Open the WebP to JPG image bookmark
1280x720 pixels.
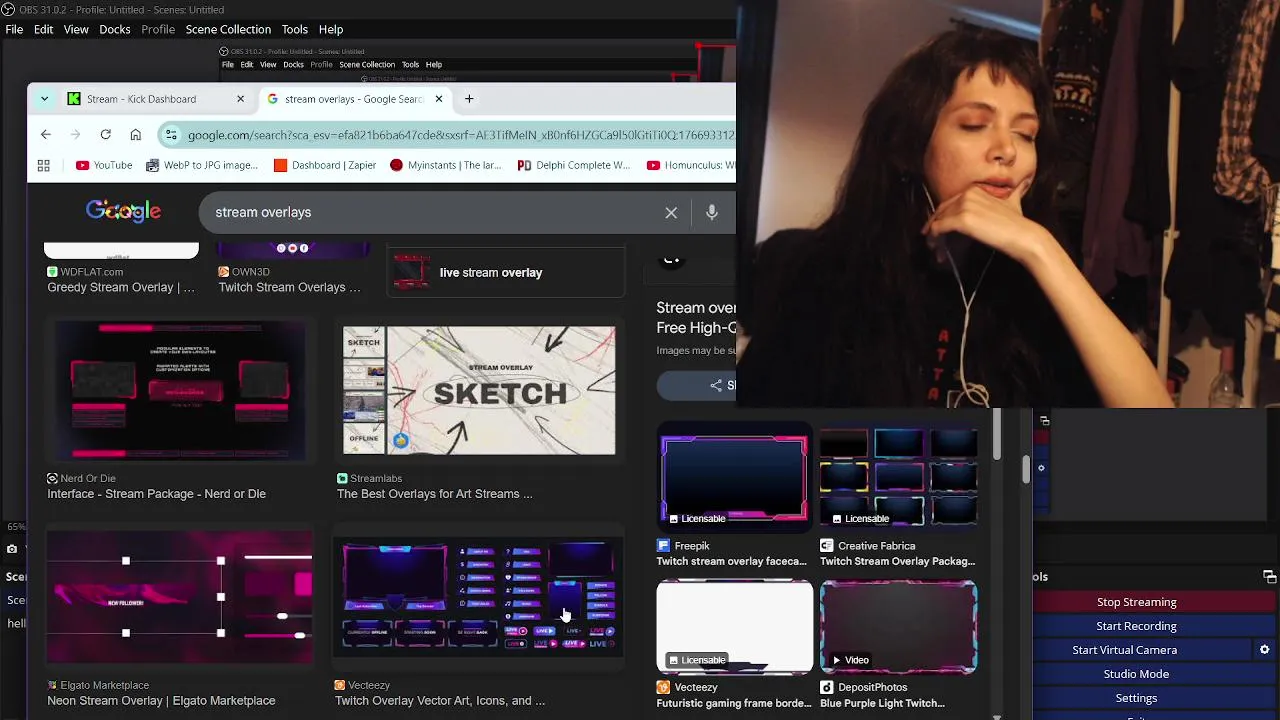tap(201, 165)
